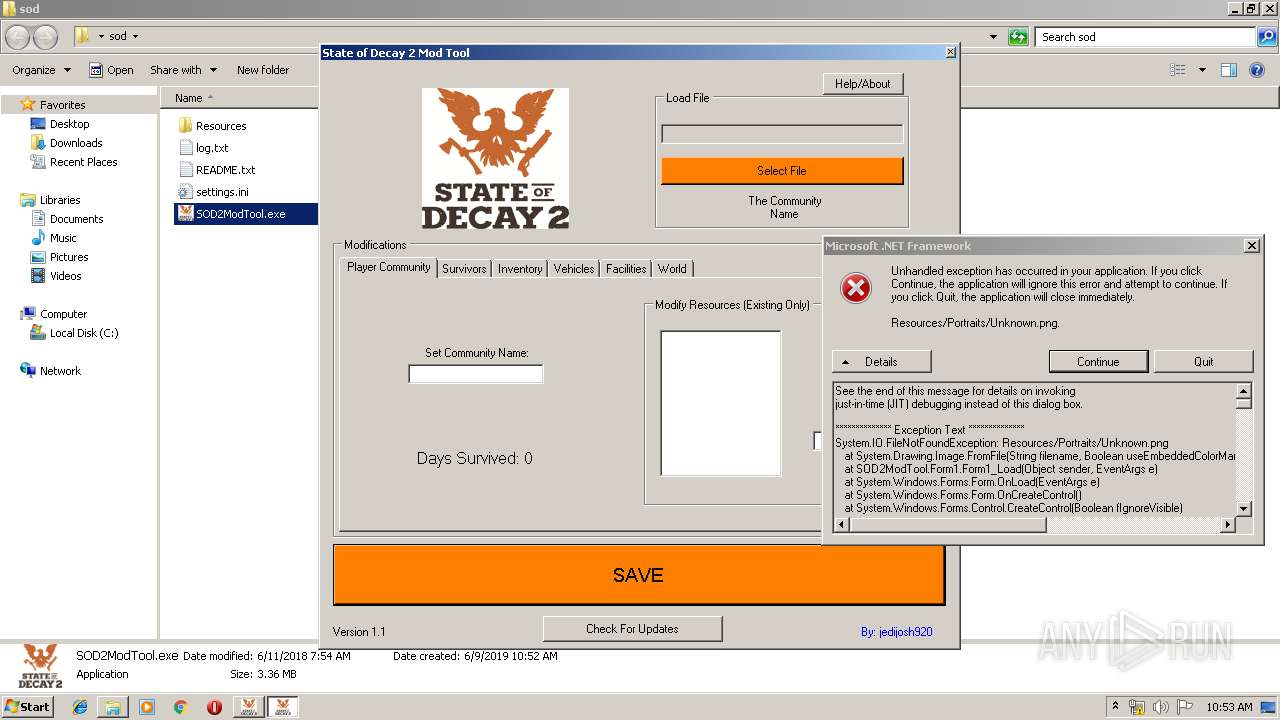Switch to the Vehicles tab
This screenshot has width=1280, height=720.
point(574,269)
